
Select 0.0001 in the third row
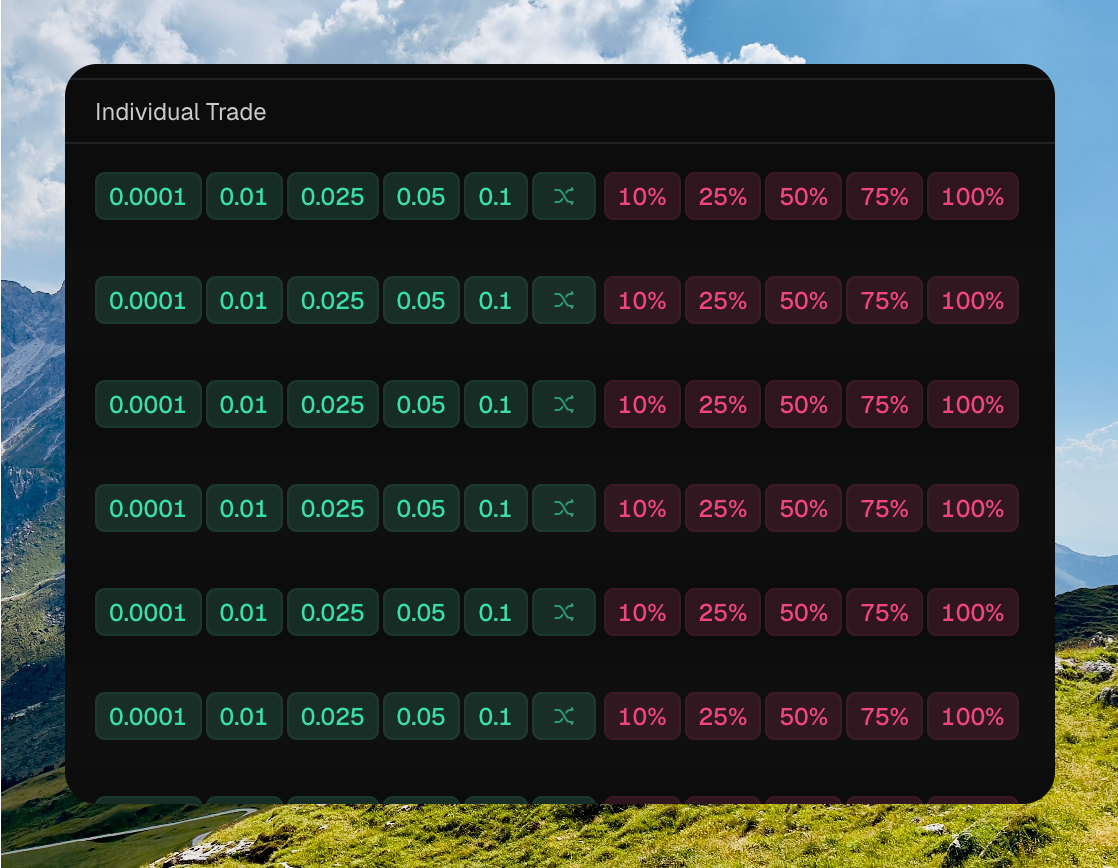[148, 404]
